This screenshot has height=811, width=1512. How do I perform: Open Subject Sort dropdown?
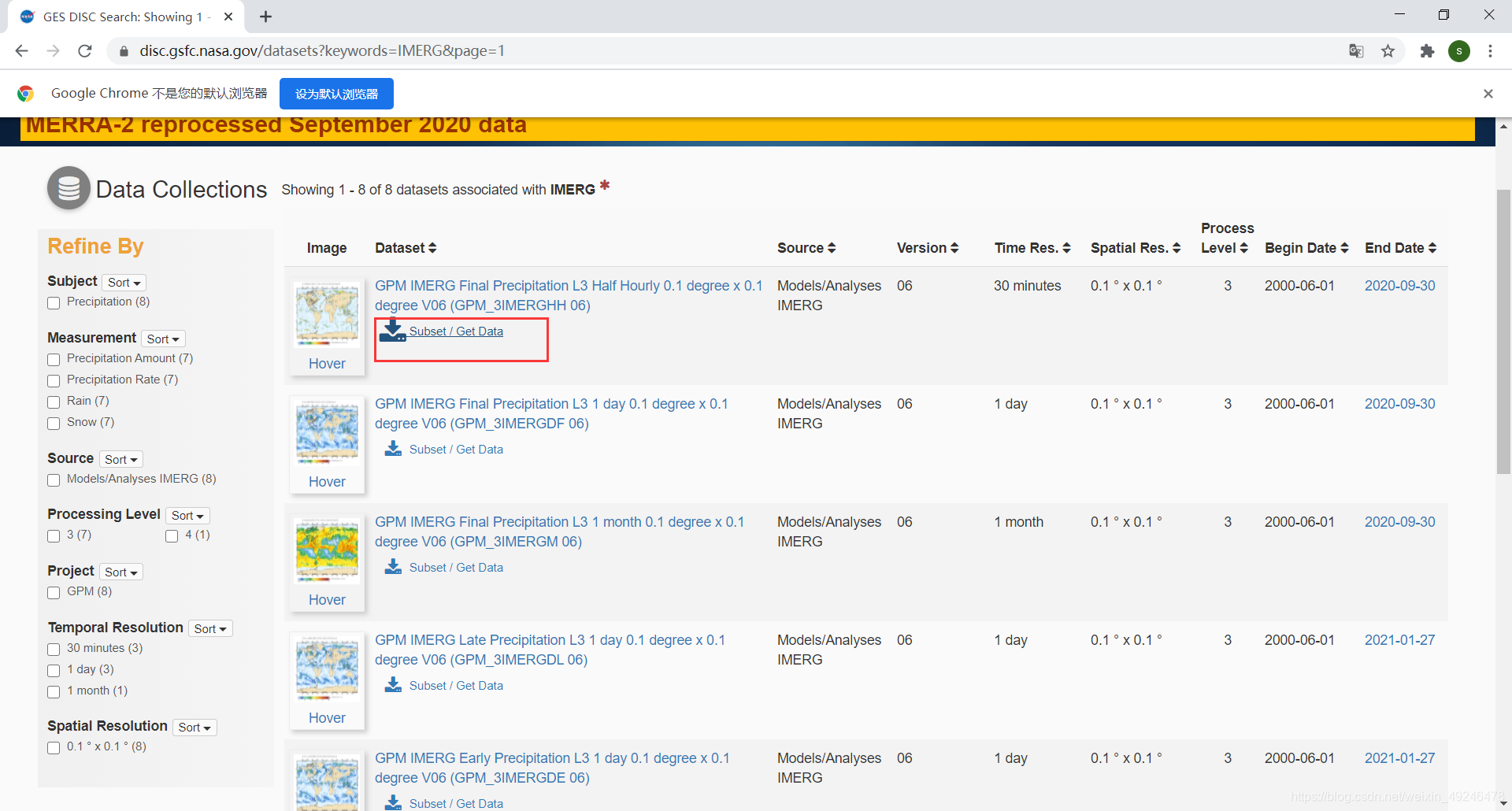tap(124, 282)
